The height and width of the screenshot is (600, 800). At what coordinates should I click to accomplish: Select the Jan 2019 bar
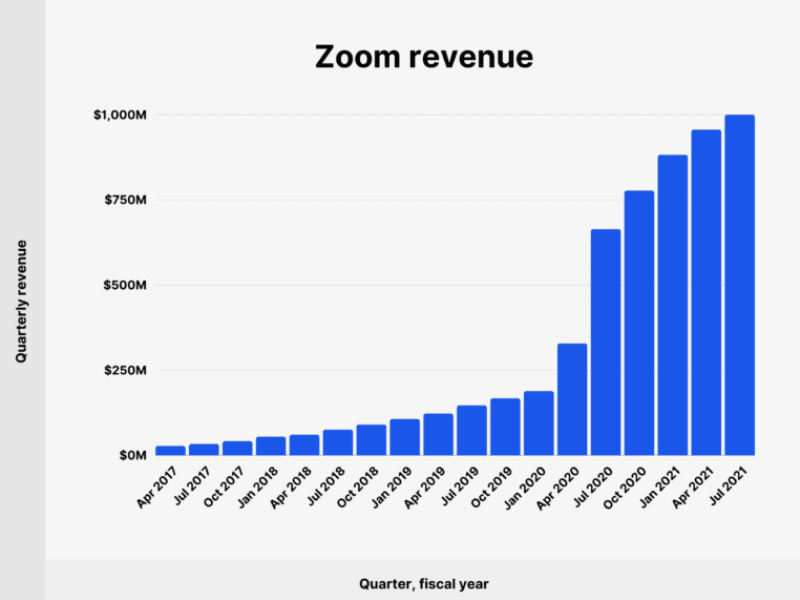pyautogui.click(x=405, y=437)
